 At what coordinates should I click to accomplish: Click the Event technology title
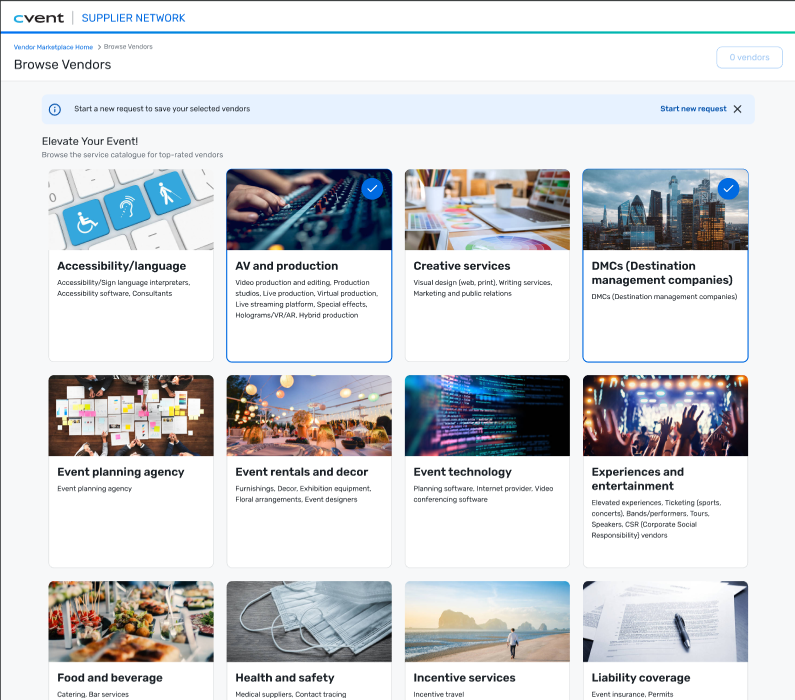point(462,472)
